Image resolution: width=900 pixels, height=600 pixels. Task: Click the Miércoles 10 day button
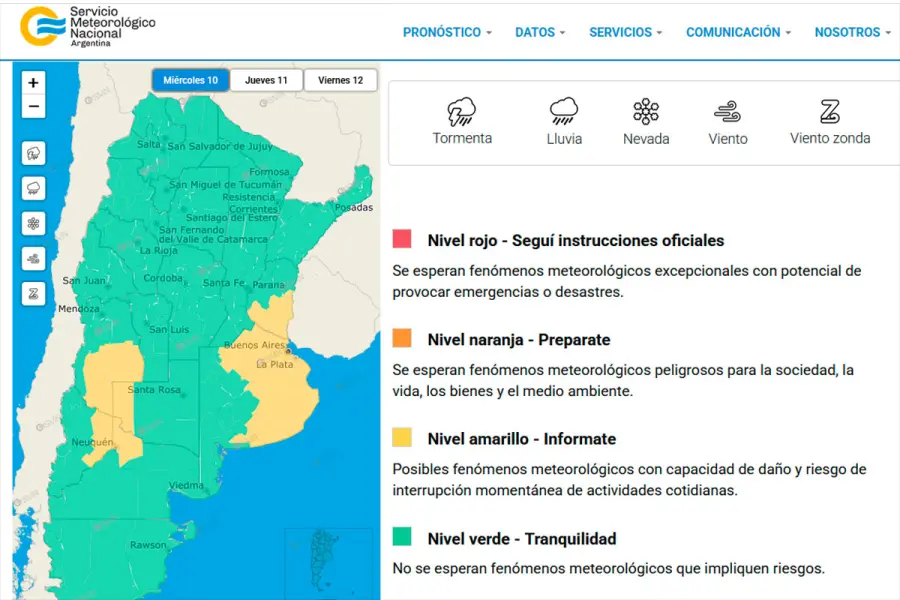coord(190,80)
